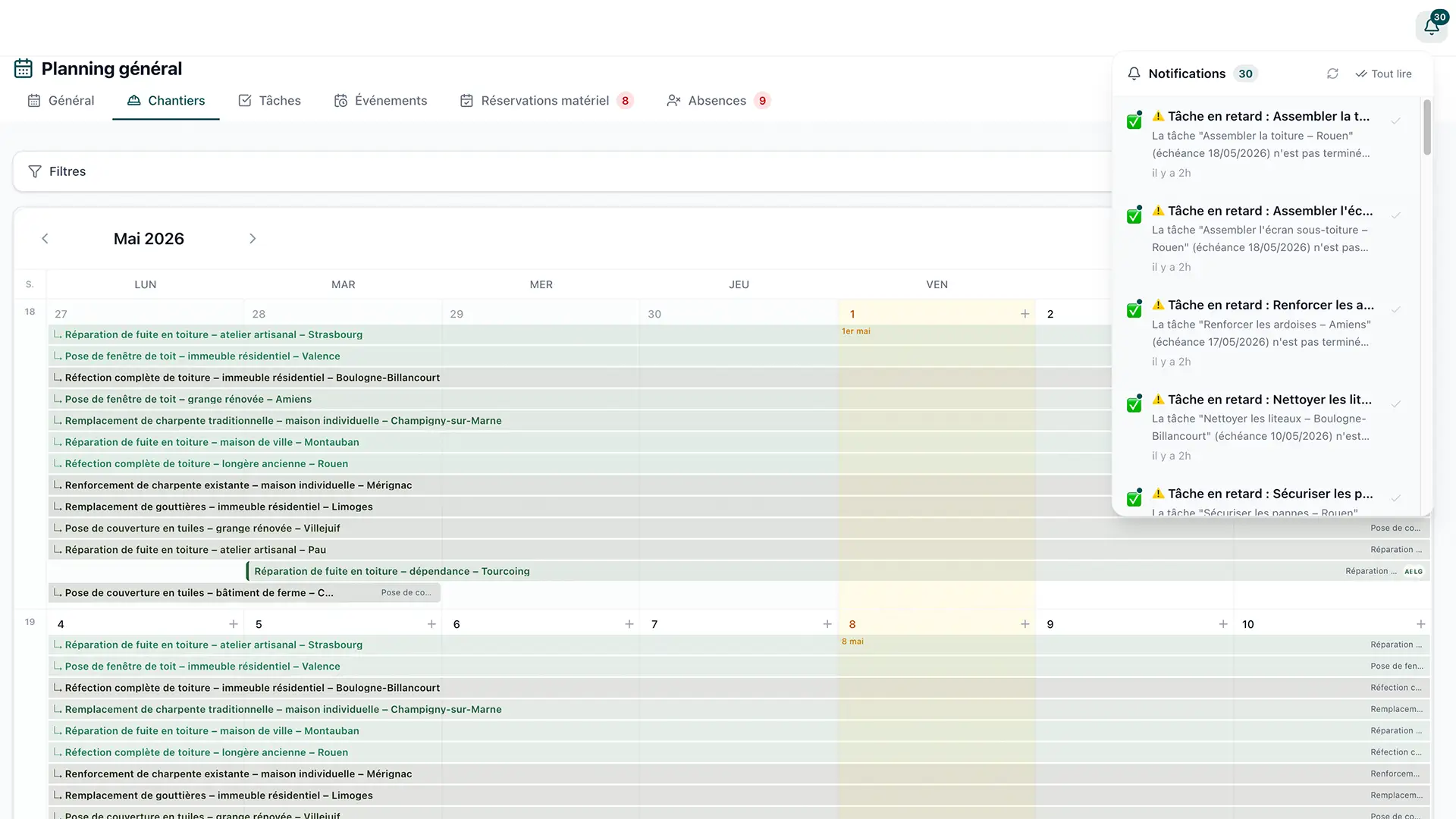This screenshot has width=1456, height=819.
Task: Mark 'Nettoyer les liteaux' notification as read
Action: point(1395,404)
